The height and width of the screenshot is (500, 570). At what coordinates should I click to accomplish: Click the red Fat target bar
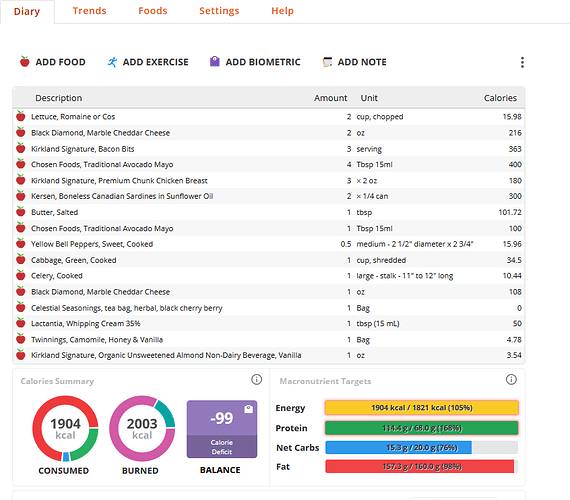pyautogui.click(x=420, y=467)
